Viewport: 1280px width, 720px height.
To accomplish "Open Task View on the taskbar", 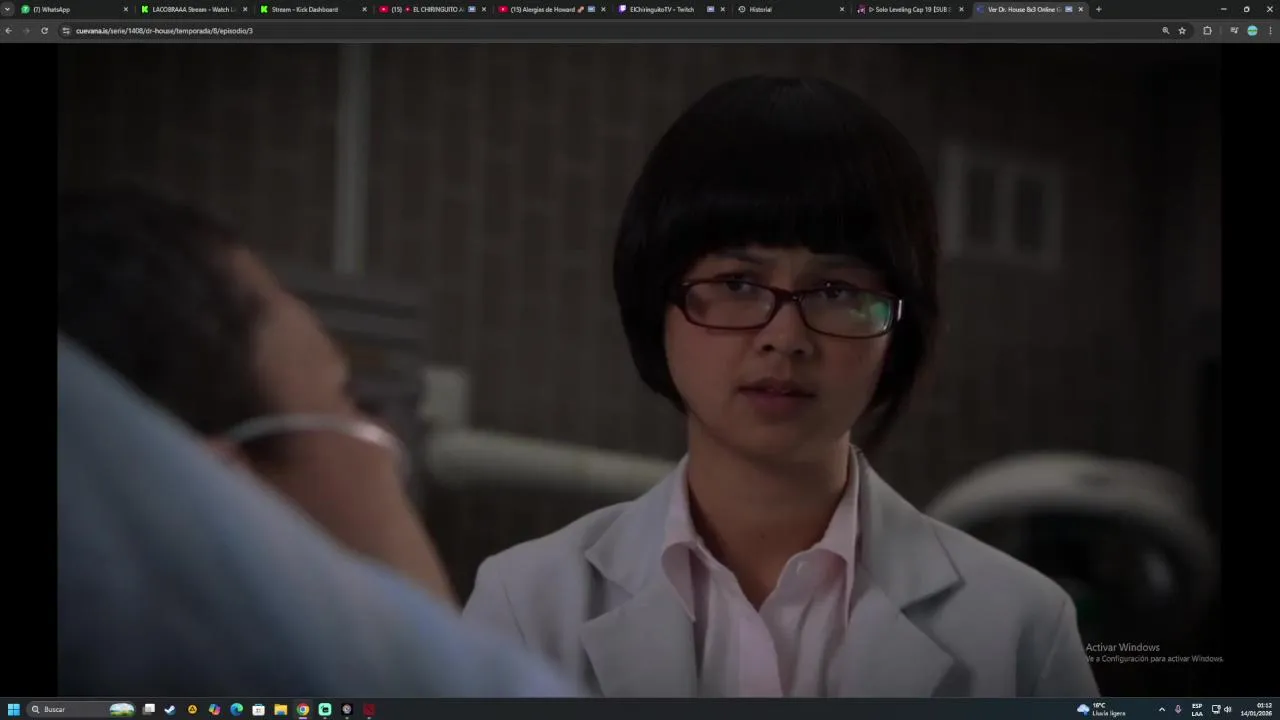I will coord(149,709).
